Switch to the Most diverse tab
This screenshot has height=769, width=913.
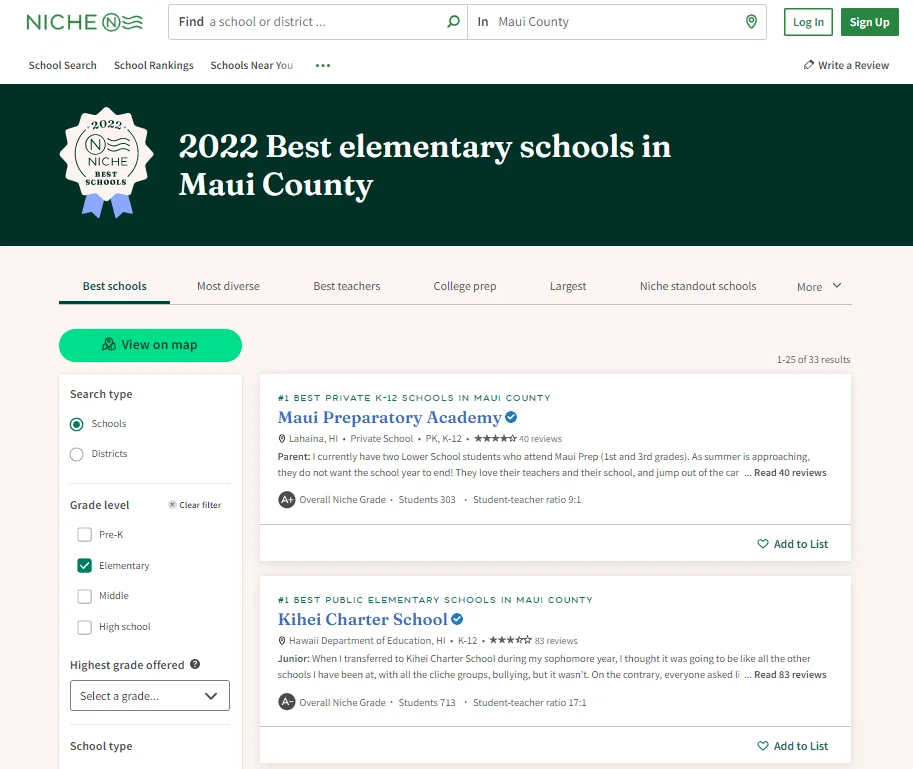(228, 286)
